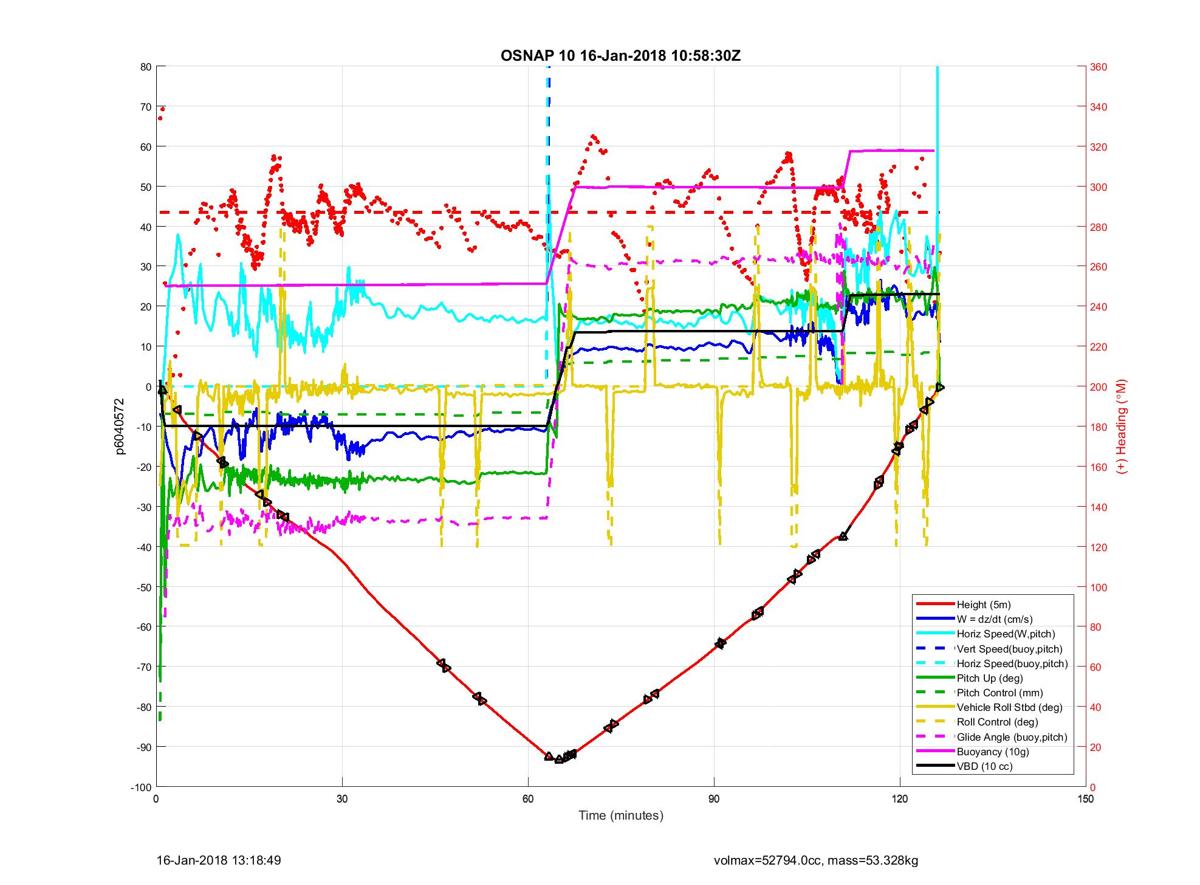Select the Buoyancy (10g) legend entry

(993, 751)
